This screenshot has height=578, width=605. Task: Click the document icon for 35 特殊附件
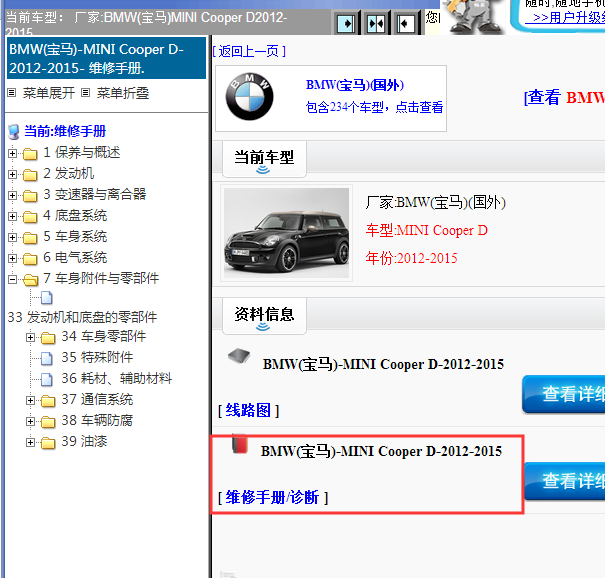click(47, 358)
